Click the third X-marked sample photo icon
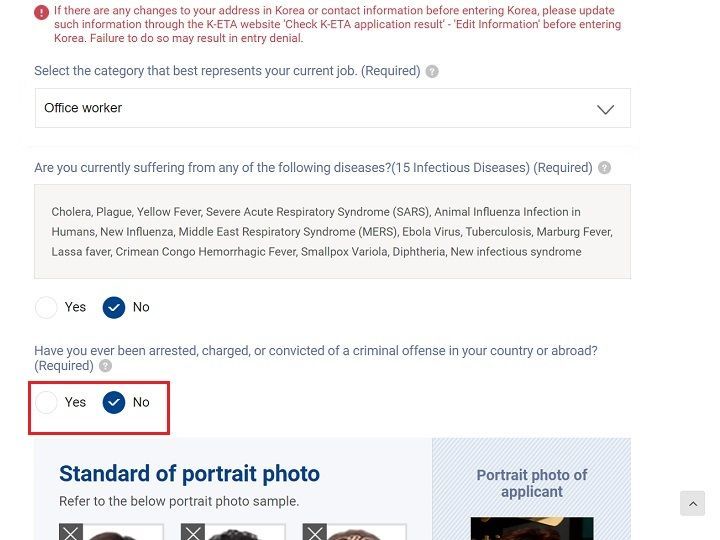 pos(315,532)
